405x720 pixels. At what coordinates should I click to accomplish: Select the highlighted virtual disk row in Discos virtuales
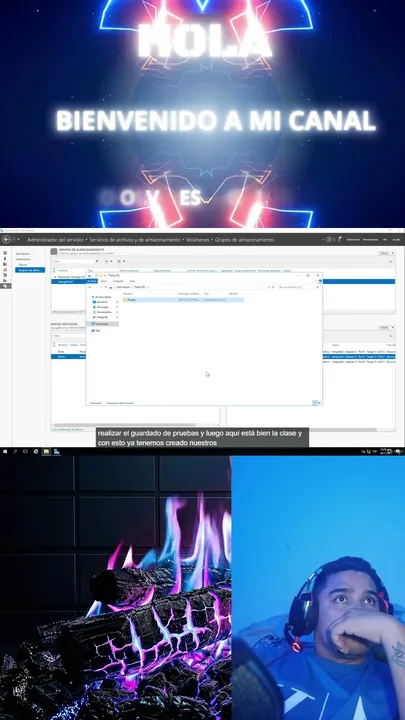(x=68, y=356)
